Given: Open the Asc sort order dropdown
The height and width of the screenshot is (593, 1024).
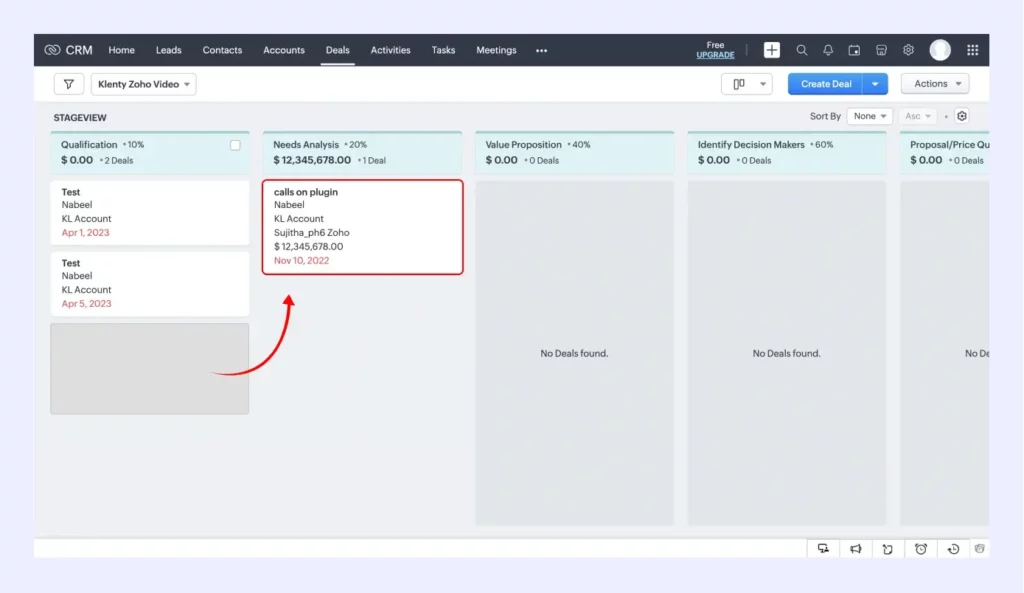Looking at the screenshot, I should (x=918, y=116).
